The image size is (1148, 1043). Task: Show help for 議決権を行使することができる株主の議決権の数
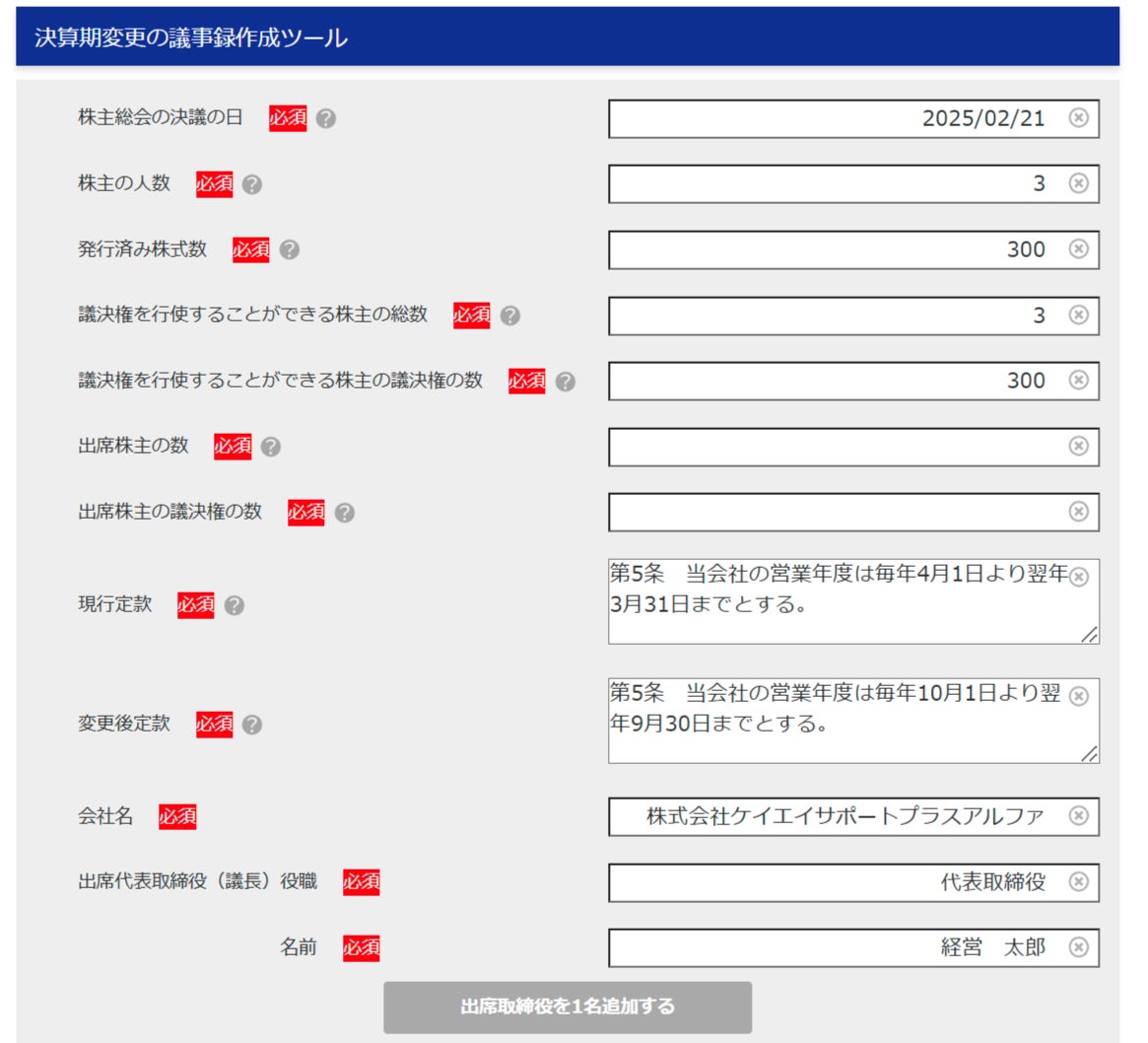click(566, 382)
